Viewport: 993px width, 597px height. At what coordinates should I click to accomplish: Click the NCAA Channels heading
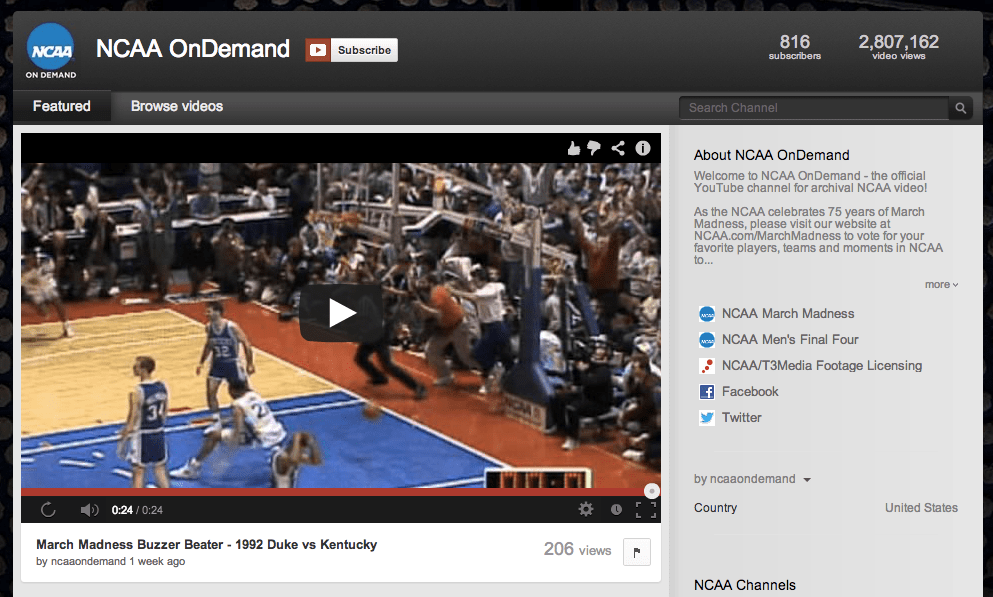pos(745,585)
